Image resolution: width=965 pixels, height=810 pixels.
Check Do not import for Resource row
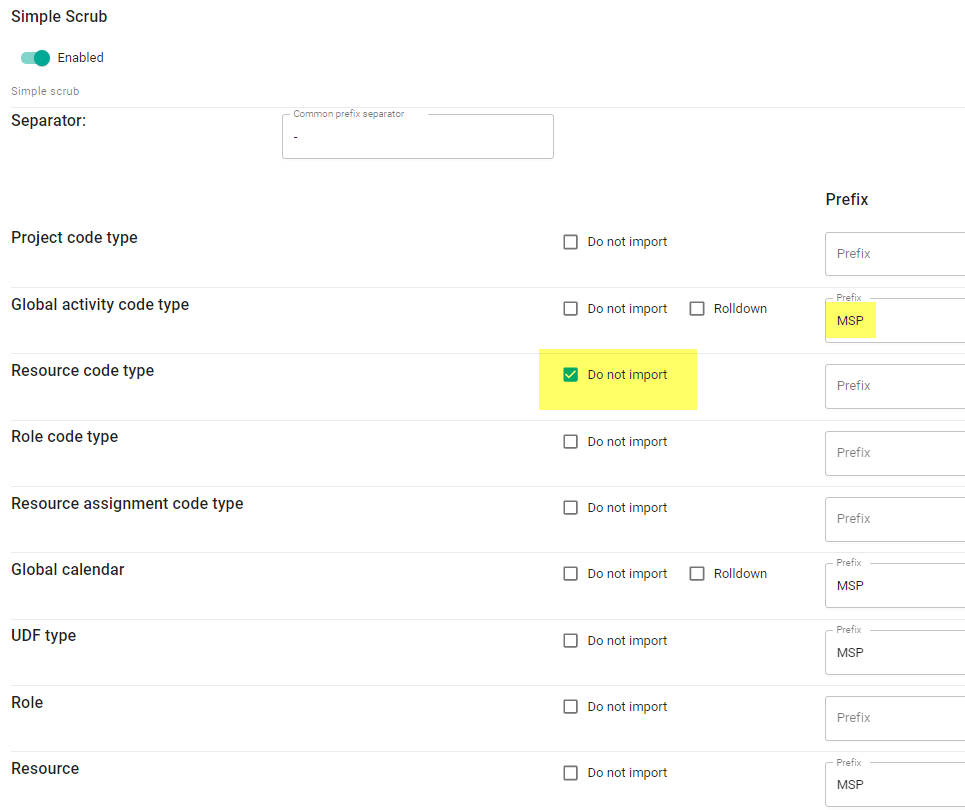pyautogui.click(x=571, y=773)
